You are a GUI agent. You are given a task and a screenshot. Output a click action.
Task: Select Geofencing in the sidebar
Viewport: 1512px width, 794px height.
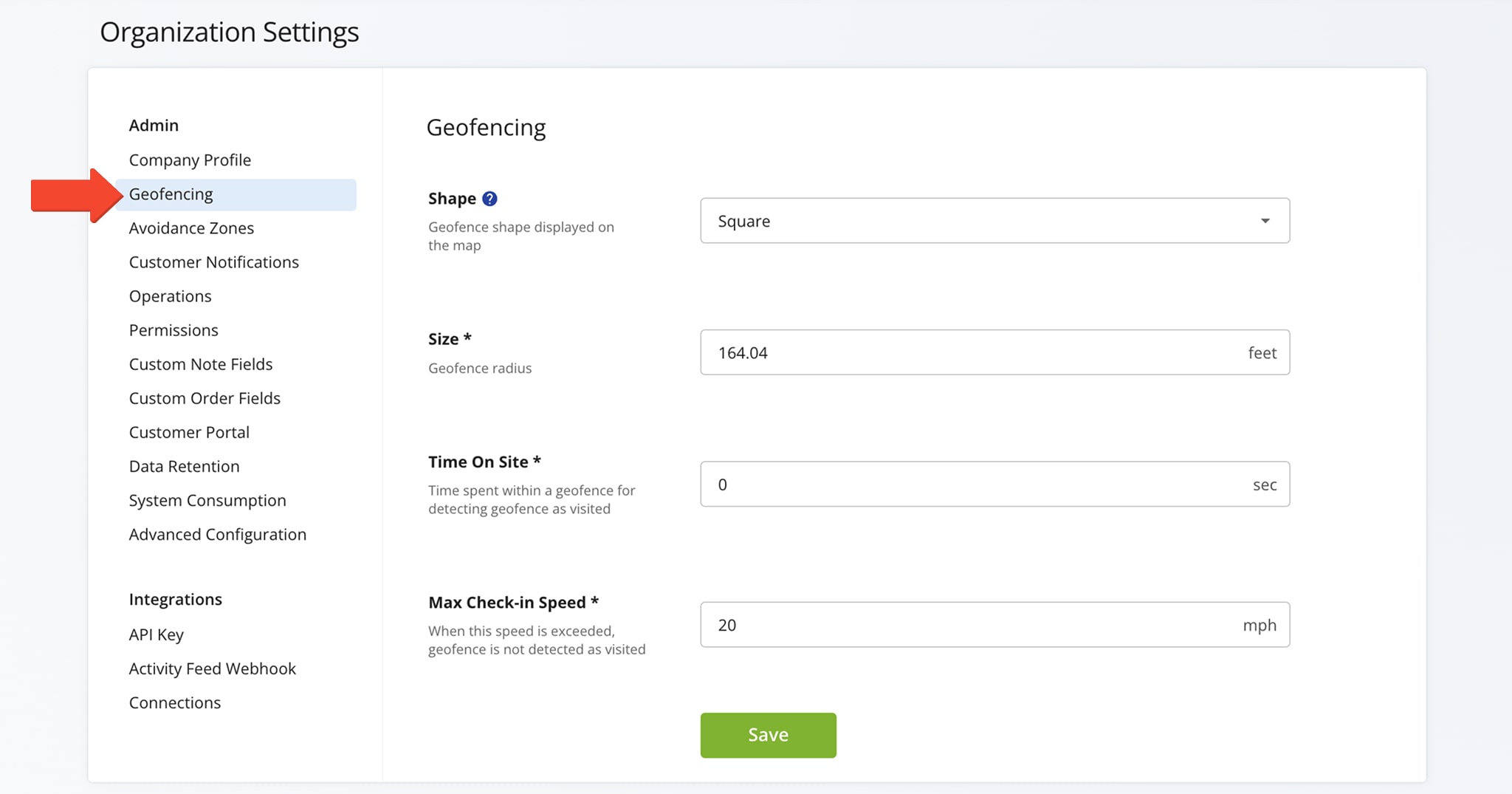(171, 194)
